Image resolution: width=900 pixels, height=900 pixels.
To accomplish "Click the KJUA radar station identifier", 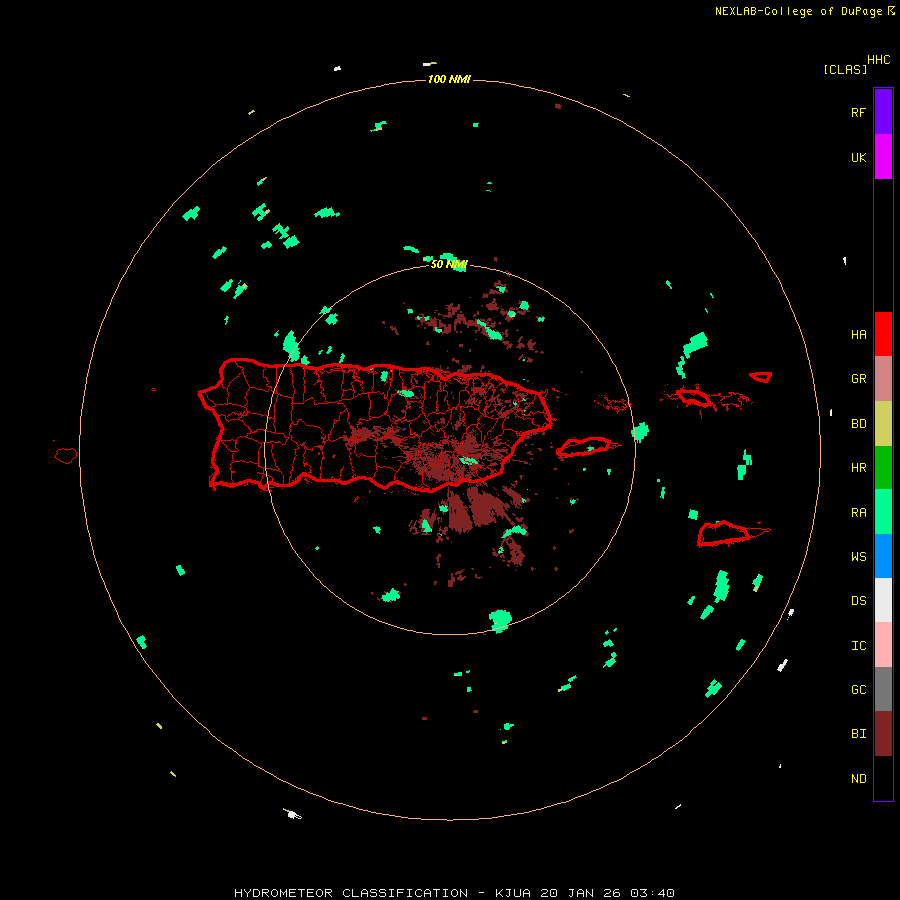I will (513, 893).
